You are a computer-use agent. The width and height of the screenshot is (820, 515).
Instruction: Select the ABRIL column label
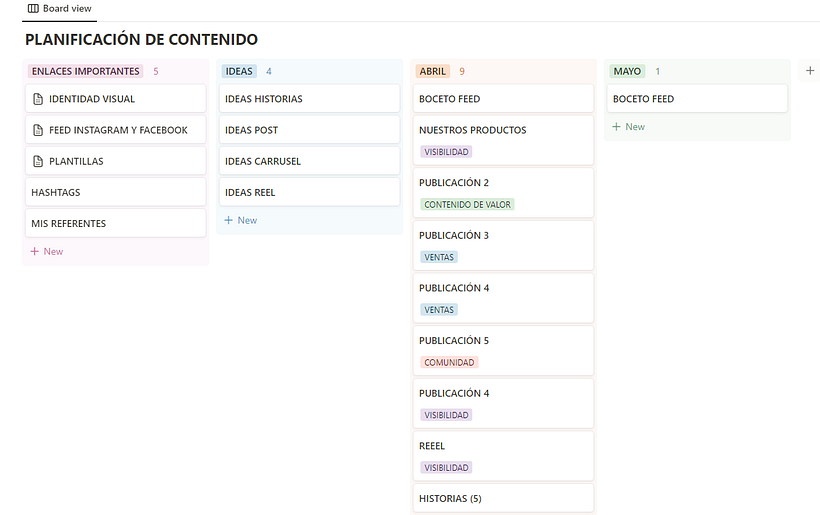point(432,71)
